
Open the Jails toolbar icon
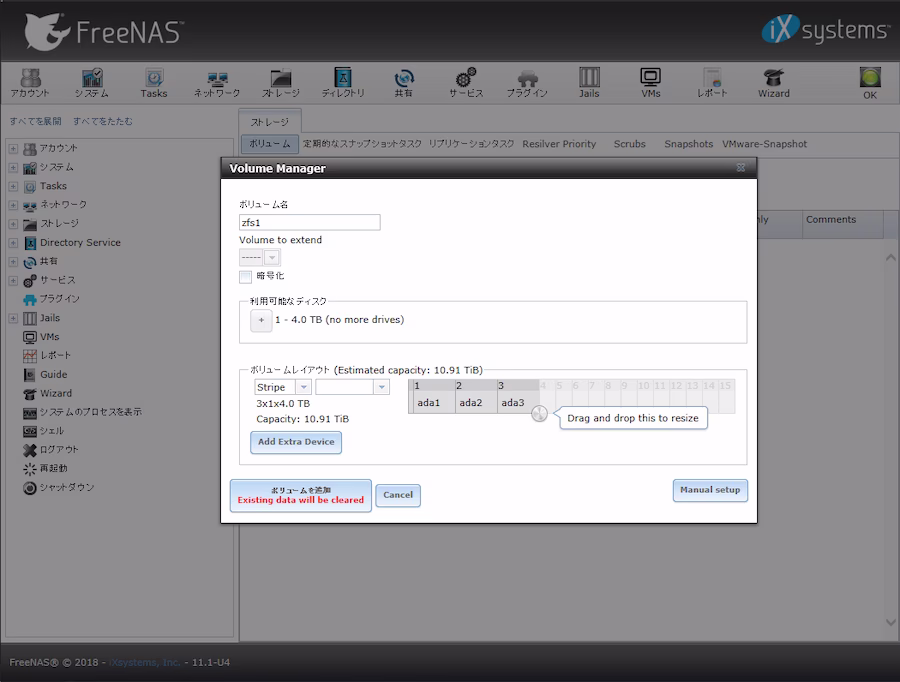(589, 83)
